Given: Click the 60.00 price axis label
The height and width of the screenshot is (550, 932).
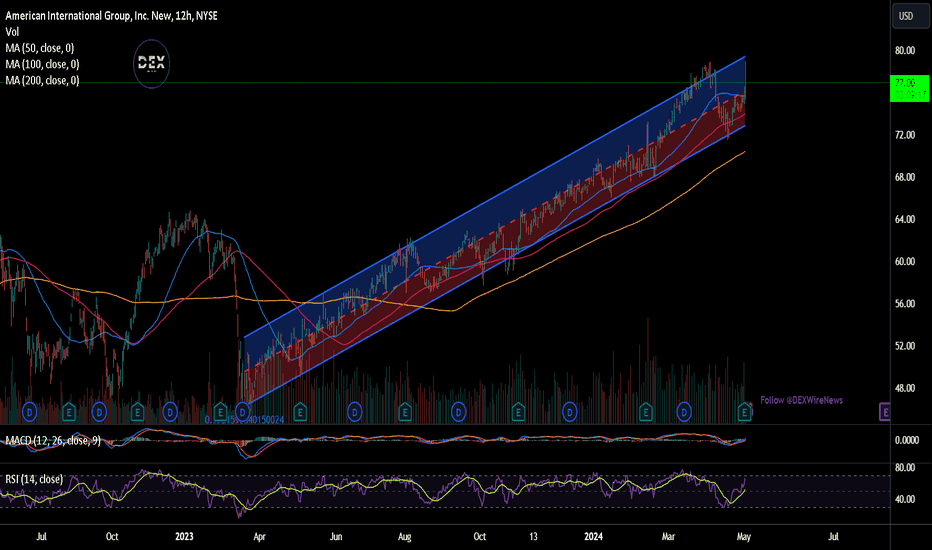Looking at the screenshot, I should tap(905, 262).
